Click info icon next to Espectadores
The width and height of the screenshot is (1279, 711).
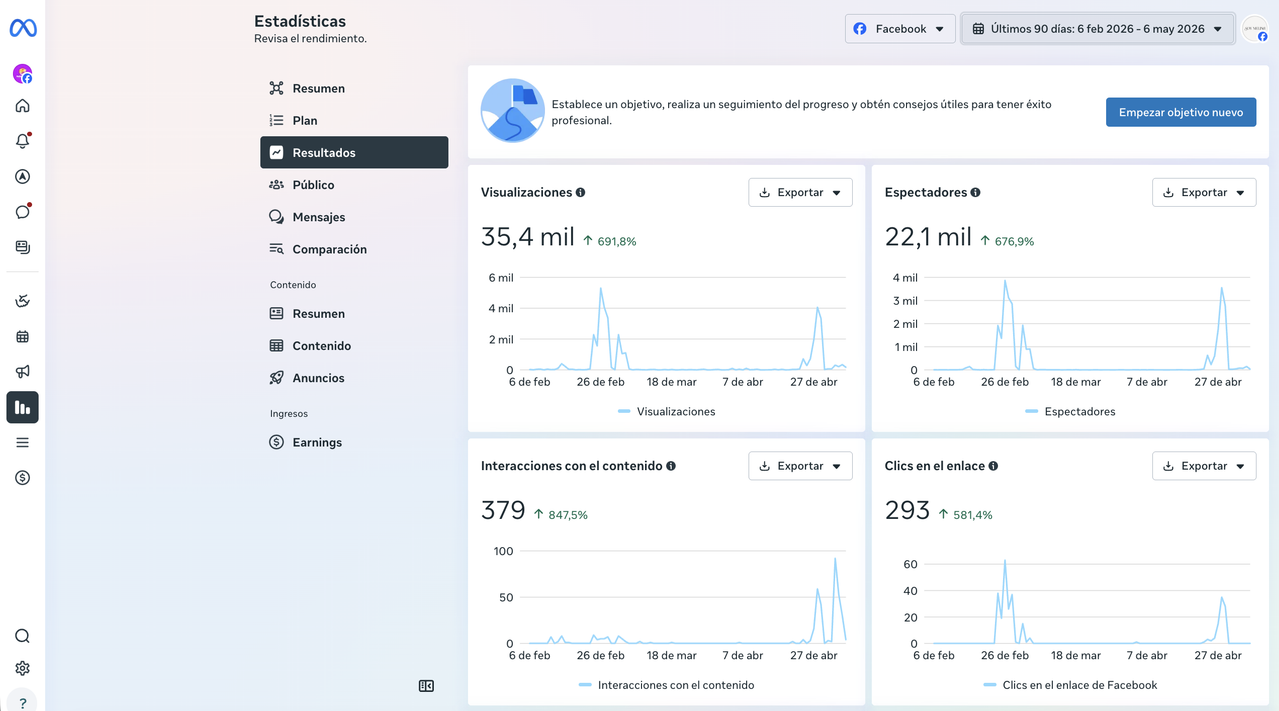coord(975,192)
